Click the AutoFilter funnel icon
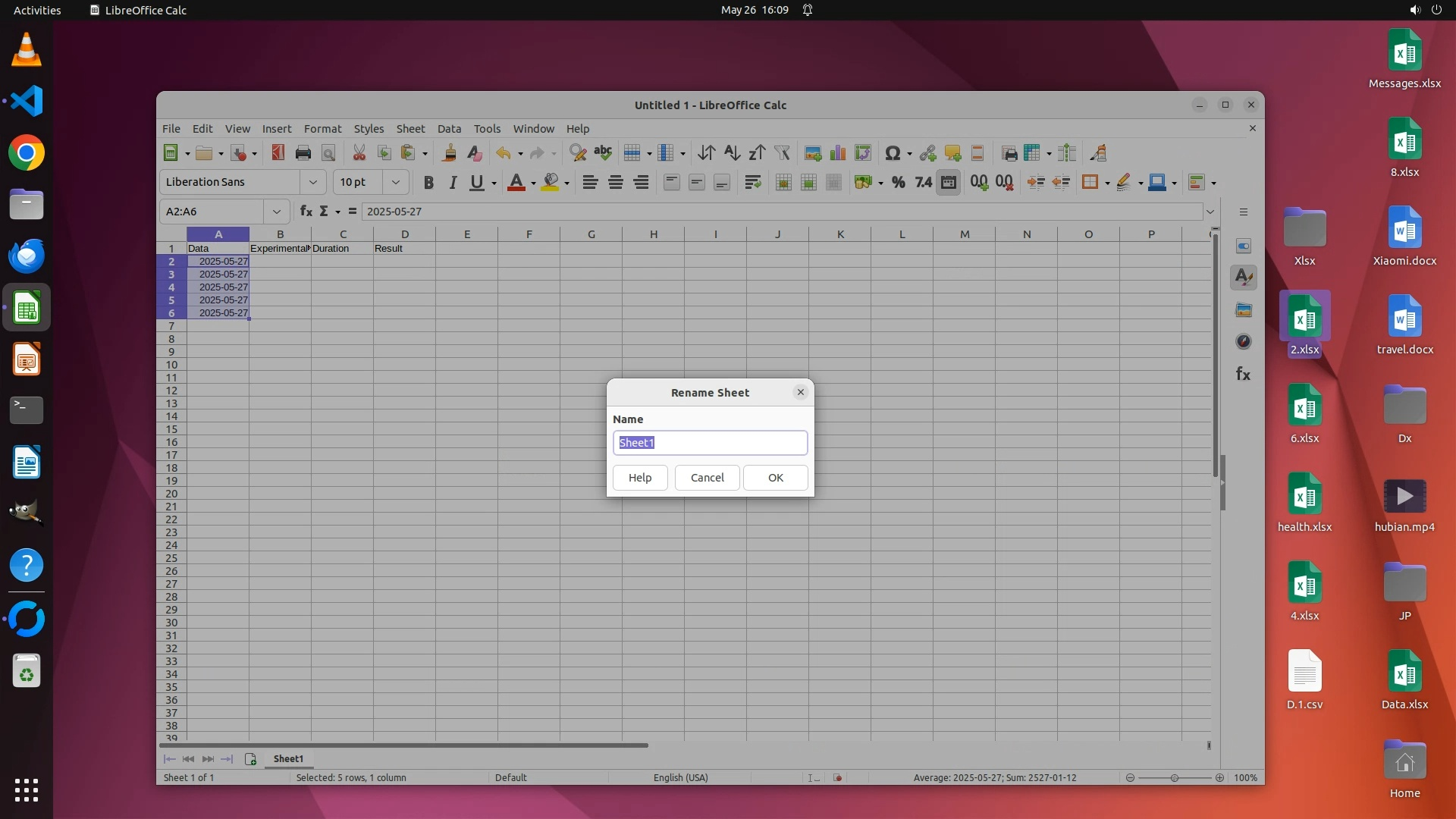Screen dimensions: 1456x819 (x=782, y=153)
